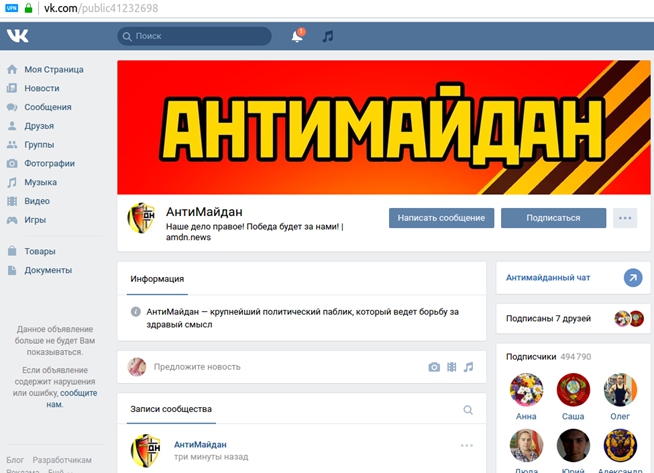Click your avatar in the suggest news box
Image resolution: width=654 pixels, height=473 pixels.
137,367
